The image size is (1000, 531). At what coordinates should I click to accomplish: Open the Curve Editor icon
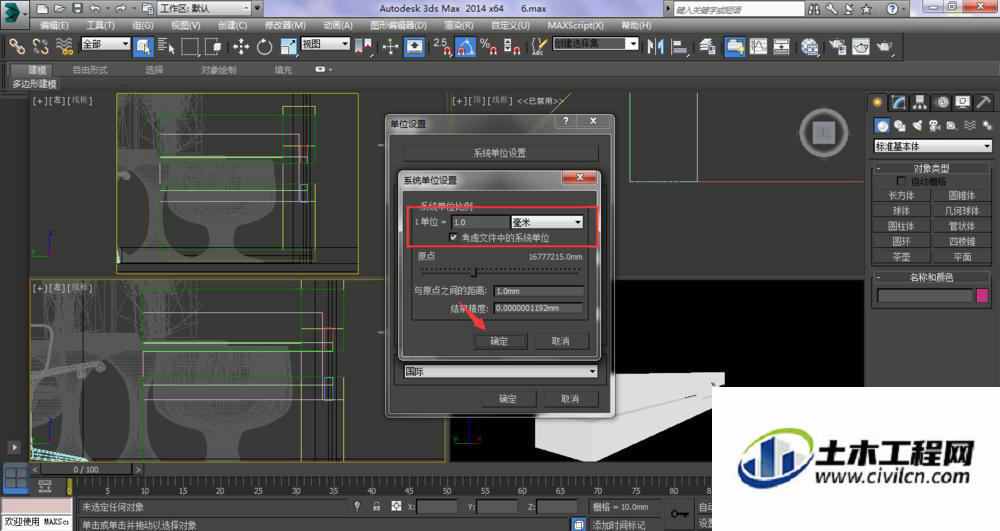coord(758,47)
